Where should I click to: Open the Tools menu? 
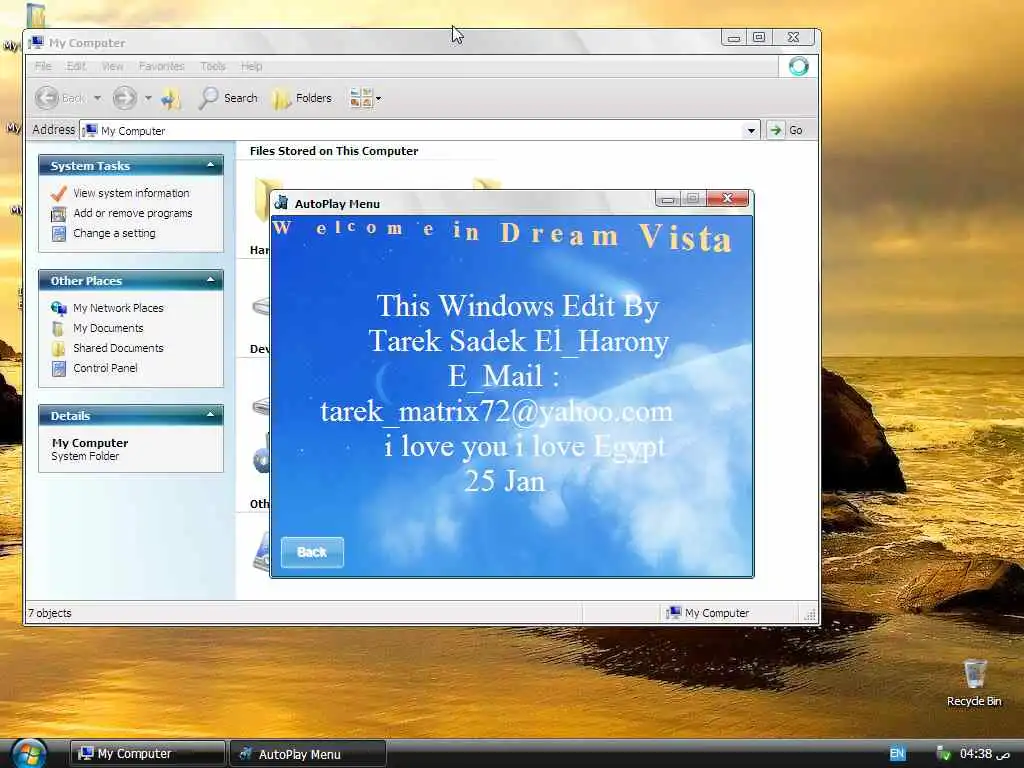coord(213,66)
